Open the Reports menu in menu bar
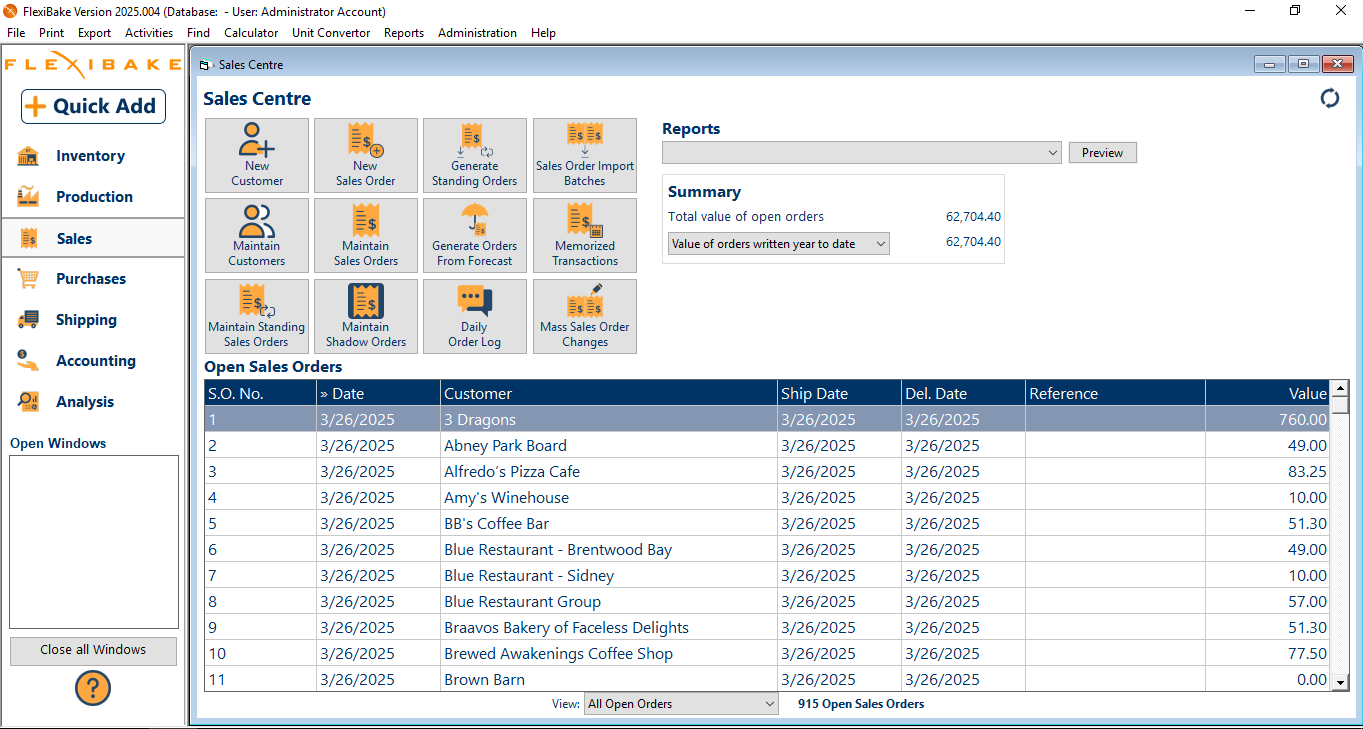 pos(404,33)
